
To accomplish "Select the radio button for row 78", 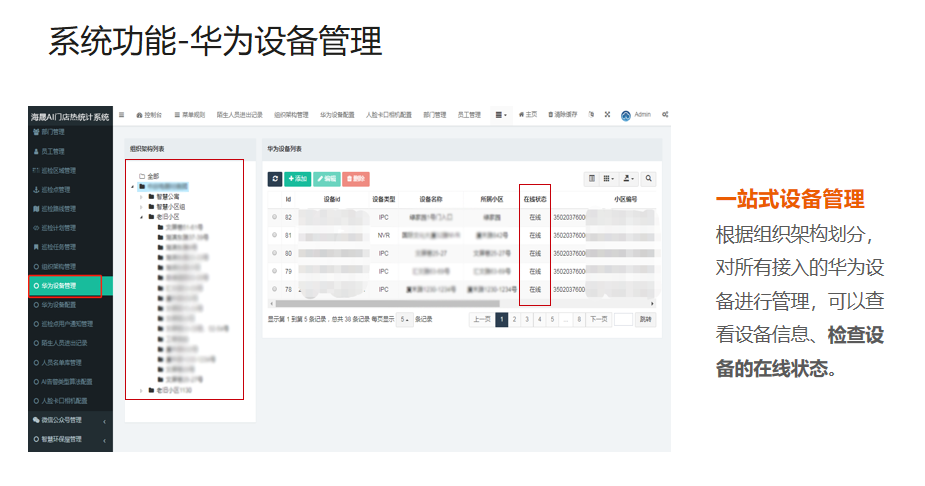I will pyautogui.click(x=275, y=289).
